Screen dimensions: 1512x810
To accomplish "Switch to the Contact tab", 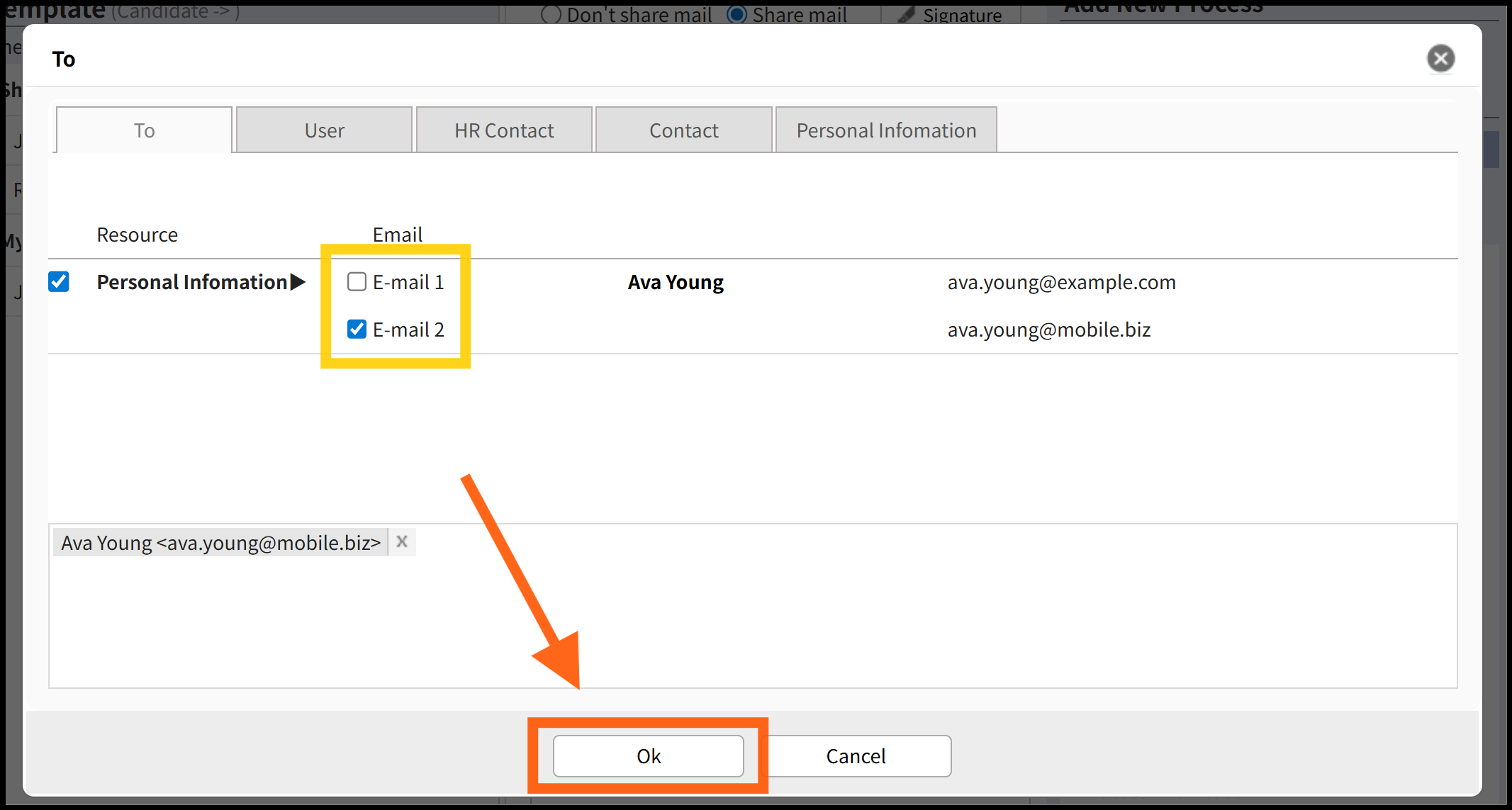I will [x=683, y=130].
